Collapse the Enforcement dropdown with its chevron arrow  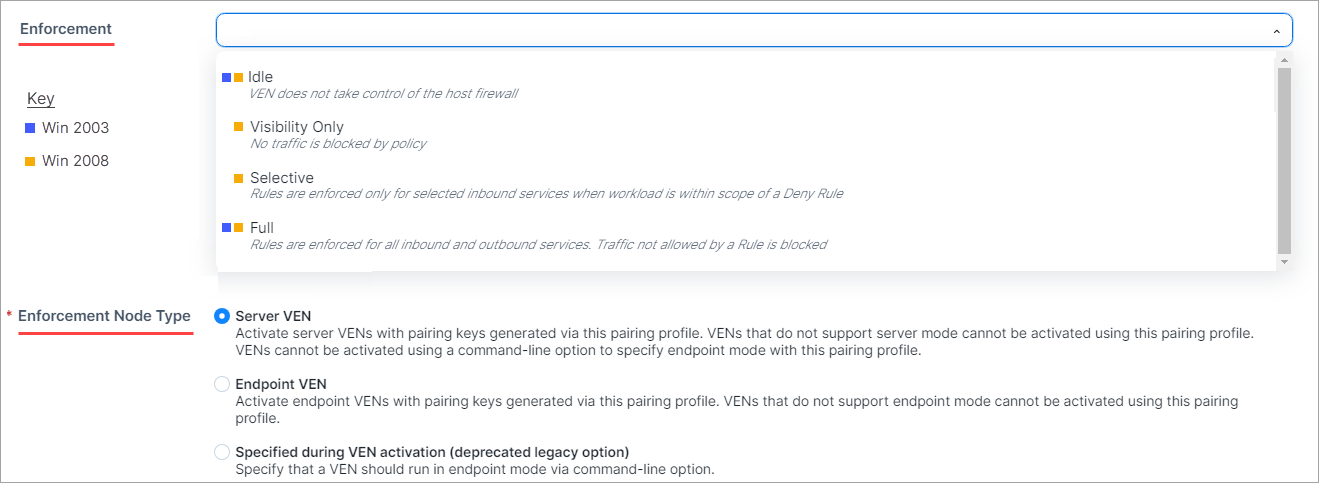coord(1276,31)
